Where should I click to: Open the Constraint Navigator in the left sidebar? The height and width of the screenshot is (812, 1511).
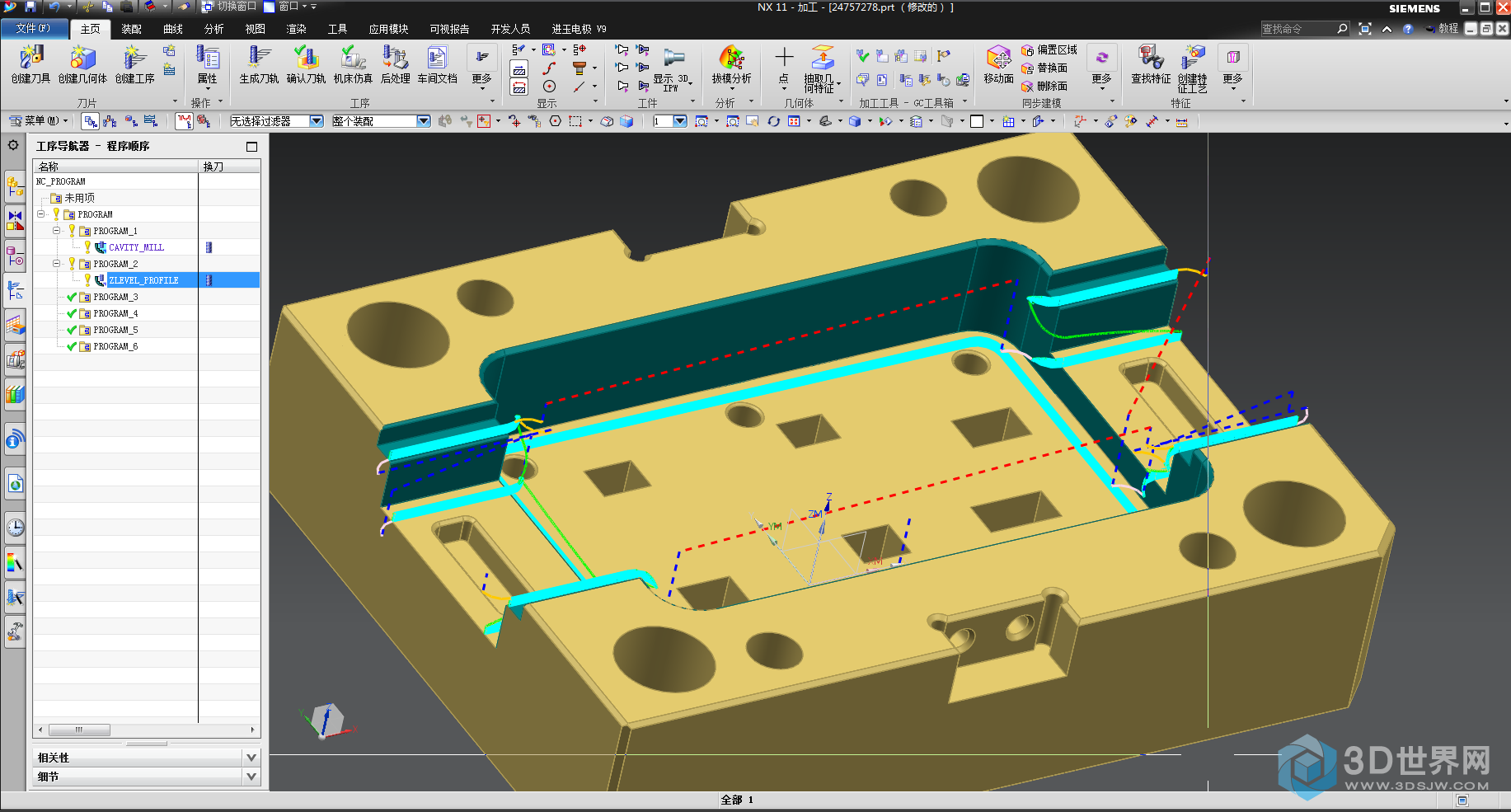pos(15,222)
